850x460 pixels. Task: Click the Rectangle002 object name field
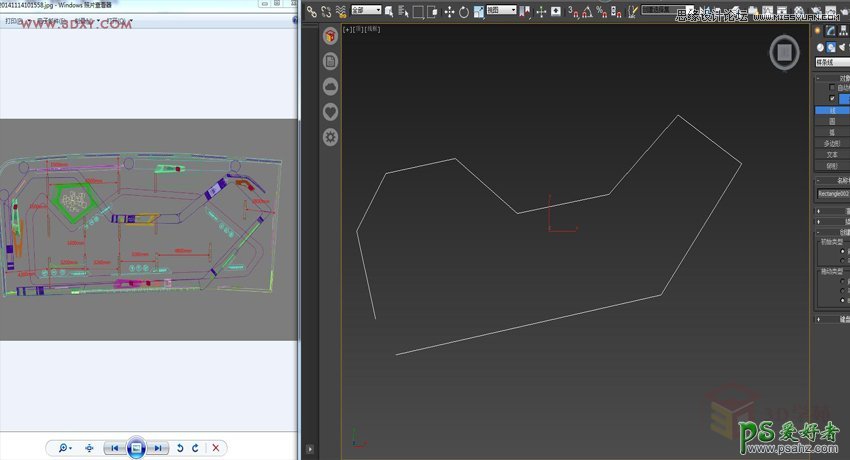point(833,194)
